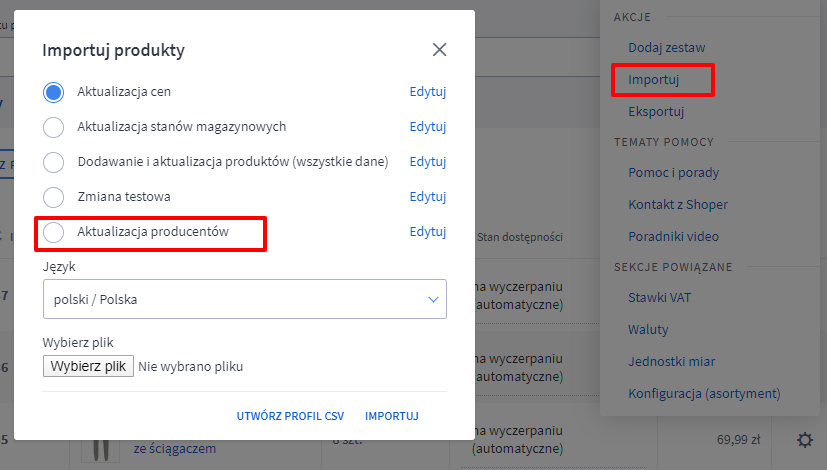Choose Aktualizacja stanów magazynowych radio button
827x470 pixels.
tap(53, 127)
